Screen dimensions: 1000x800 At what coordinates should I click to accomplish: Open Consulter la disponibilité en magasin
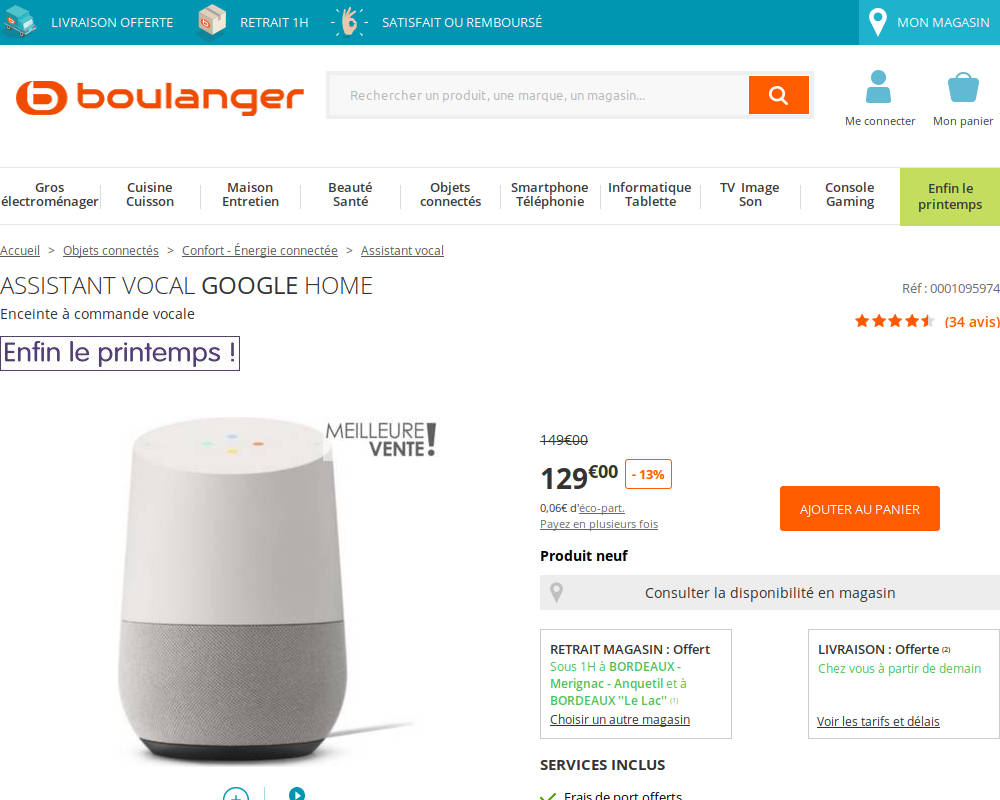(770, 593)
